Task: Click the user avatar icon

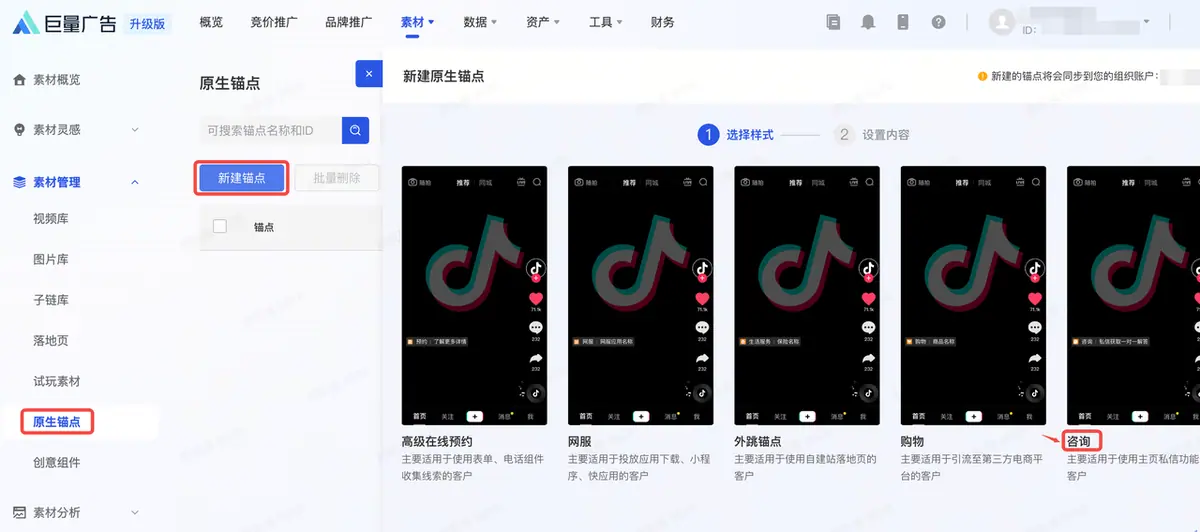Action: (1001, 21)
